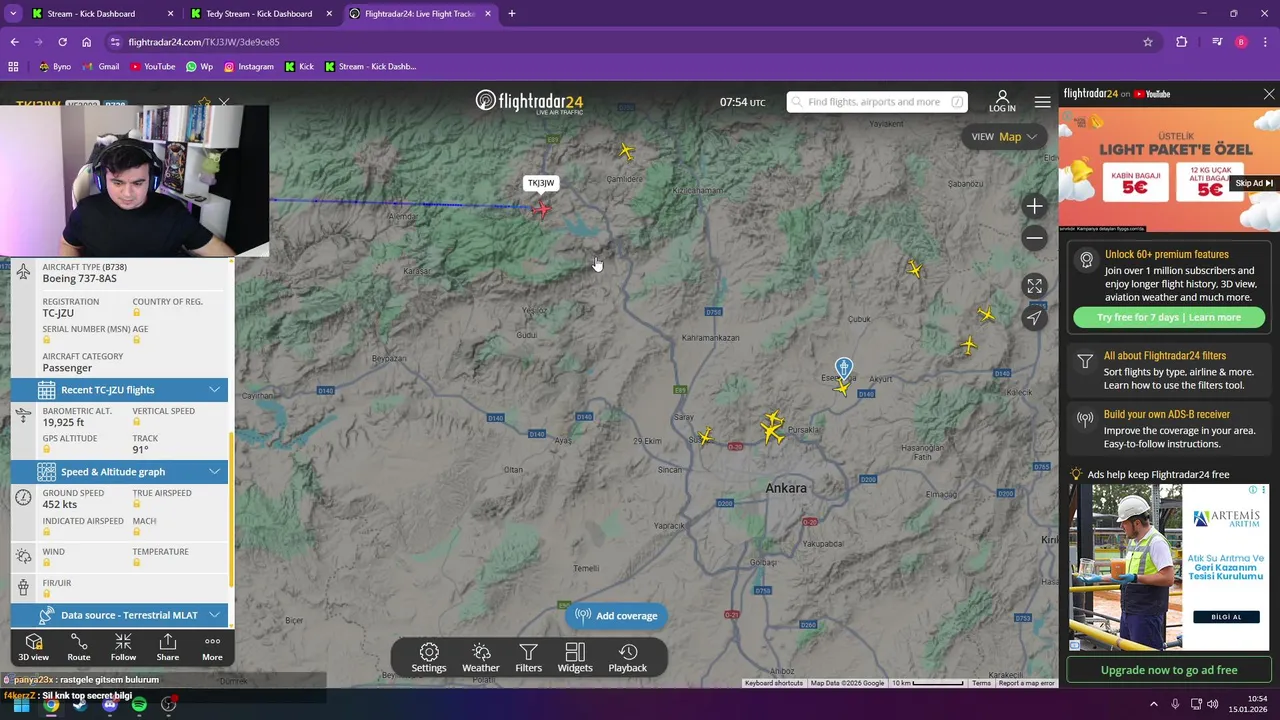Open the Gmail bookmark

[100, 67]
